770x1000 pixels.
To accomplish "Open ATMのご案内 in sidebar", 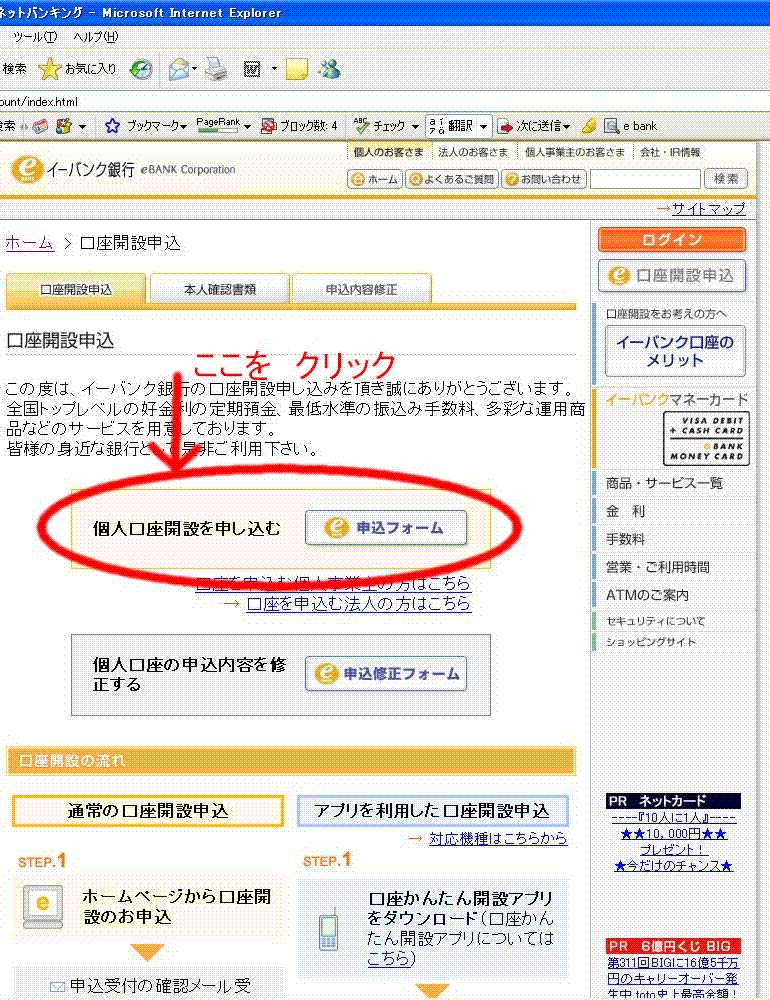I will point(647,596).
